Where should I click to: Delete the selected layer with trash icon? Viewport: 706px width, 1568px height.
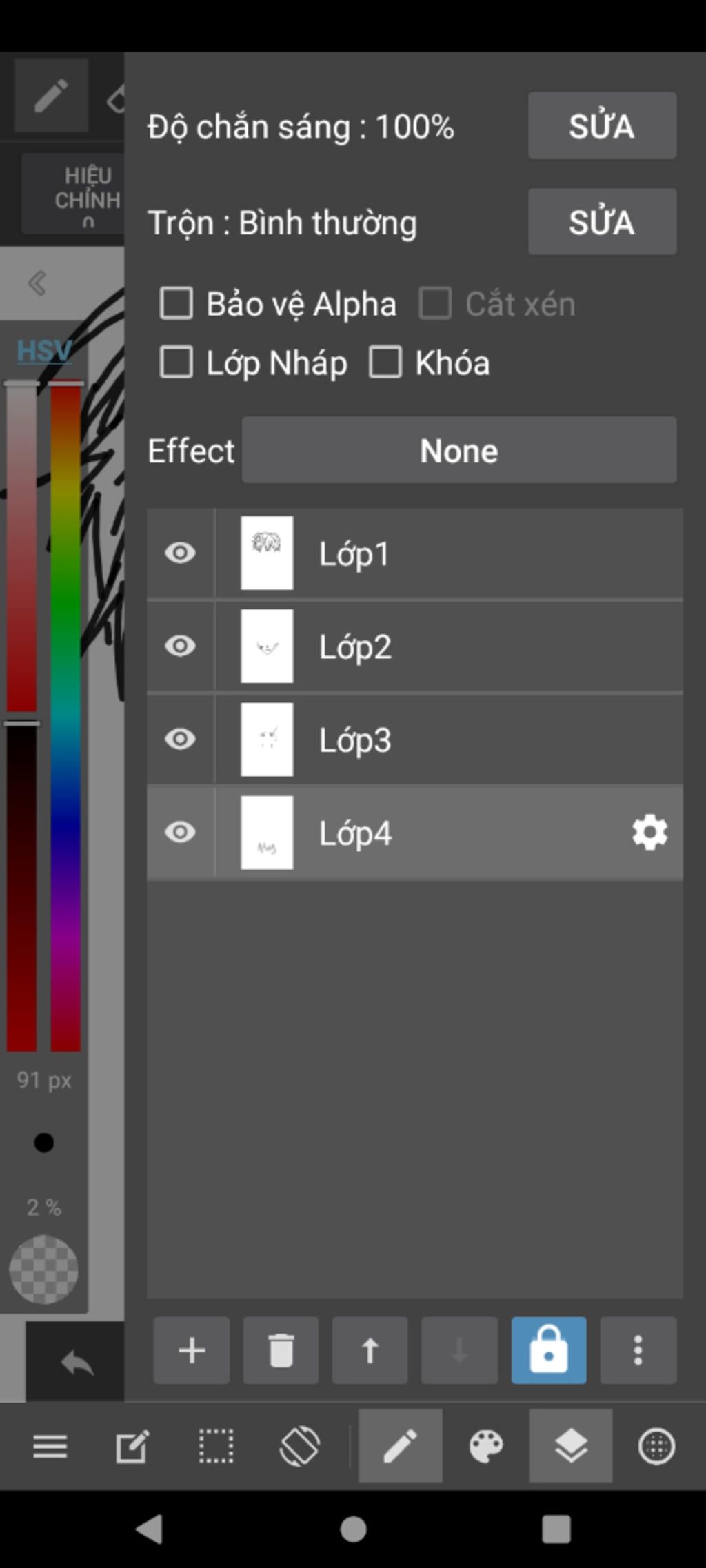tap(281, 1350)
